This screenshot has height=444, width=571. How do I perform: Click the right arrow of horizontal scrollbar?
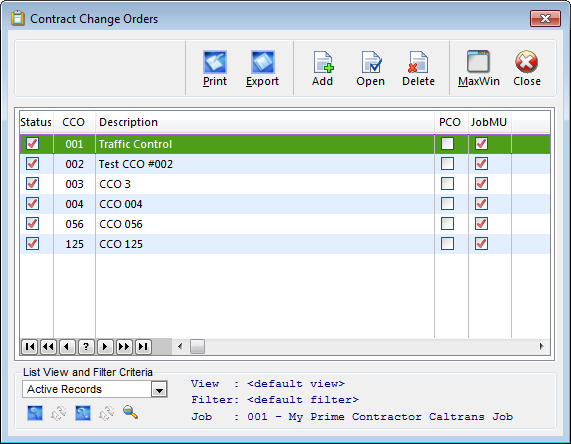coord(542,346)
